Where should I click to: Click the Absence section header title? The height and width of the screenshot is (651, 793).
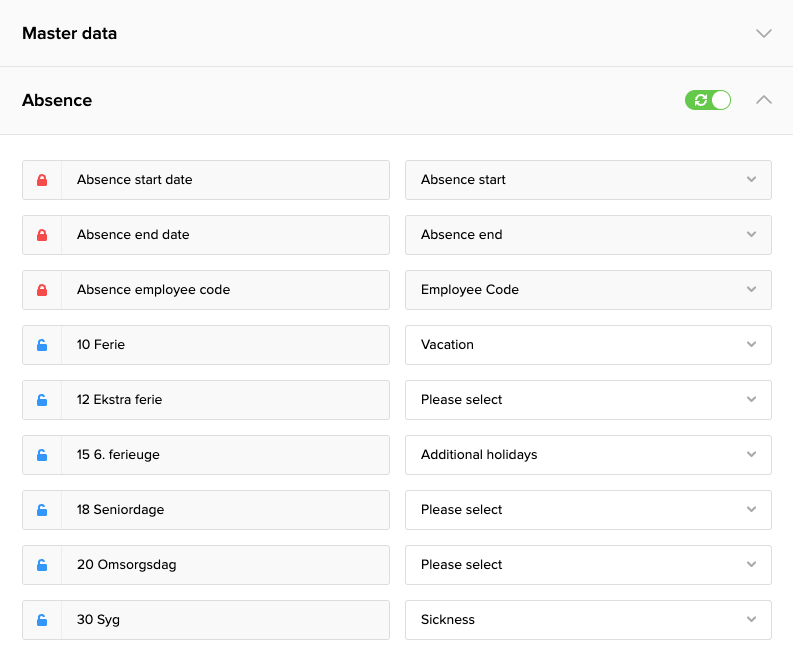coord(57,100)
